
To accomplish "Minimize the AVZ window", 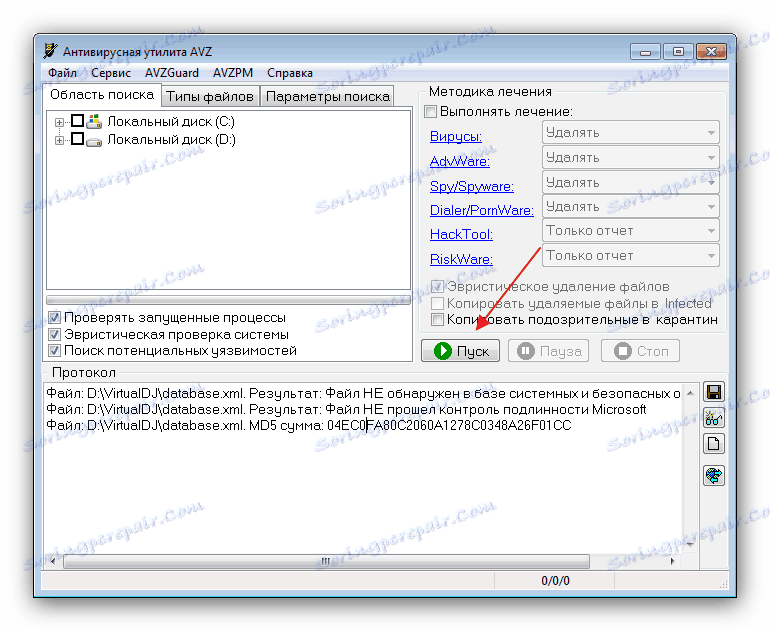I will click(x=645, y=52).
